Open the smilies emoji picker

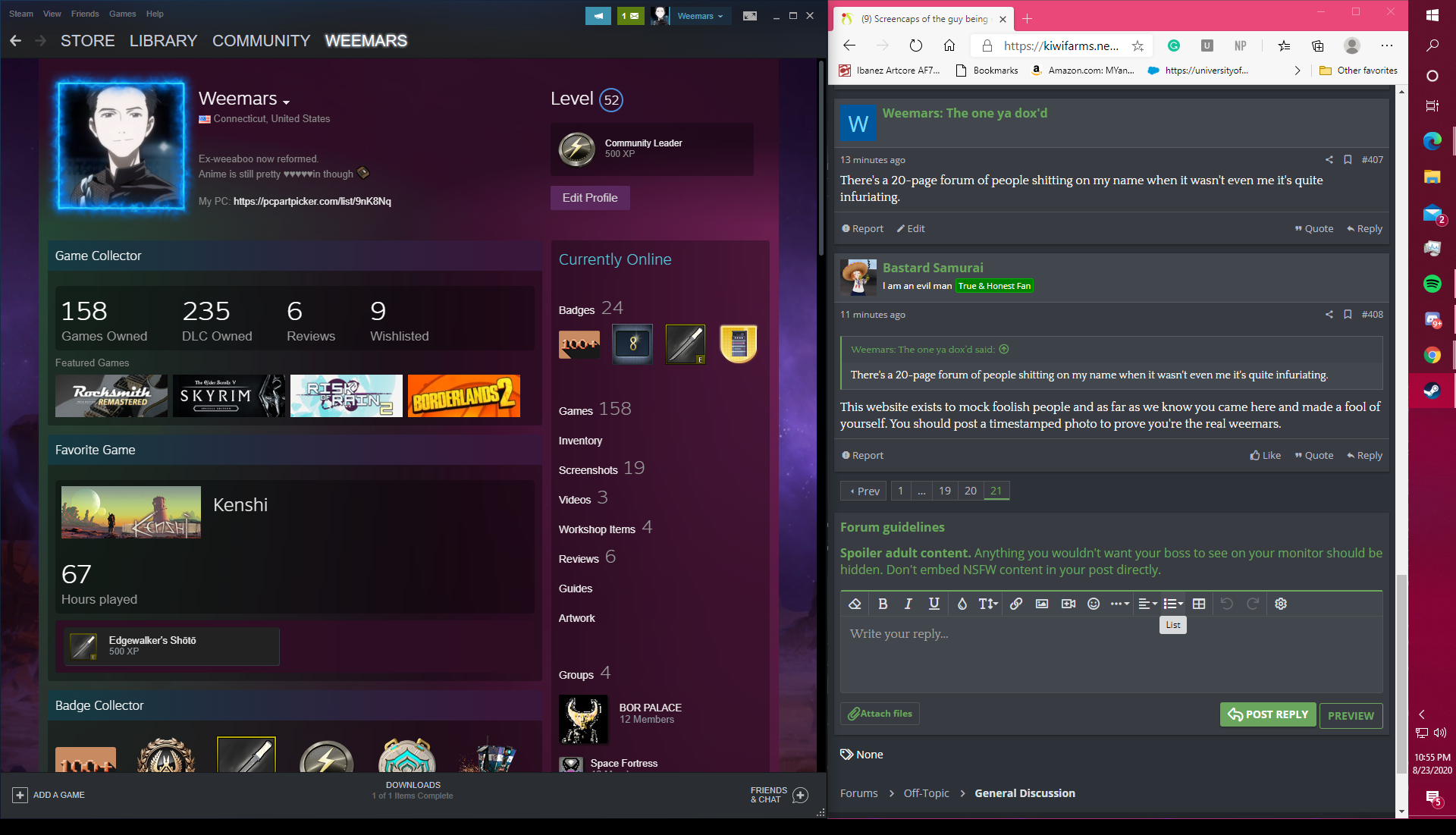point(1094,604)
